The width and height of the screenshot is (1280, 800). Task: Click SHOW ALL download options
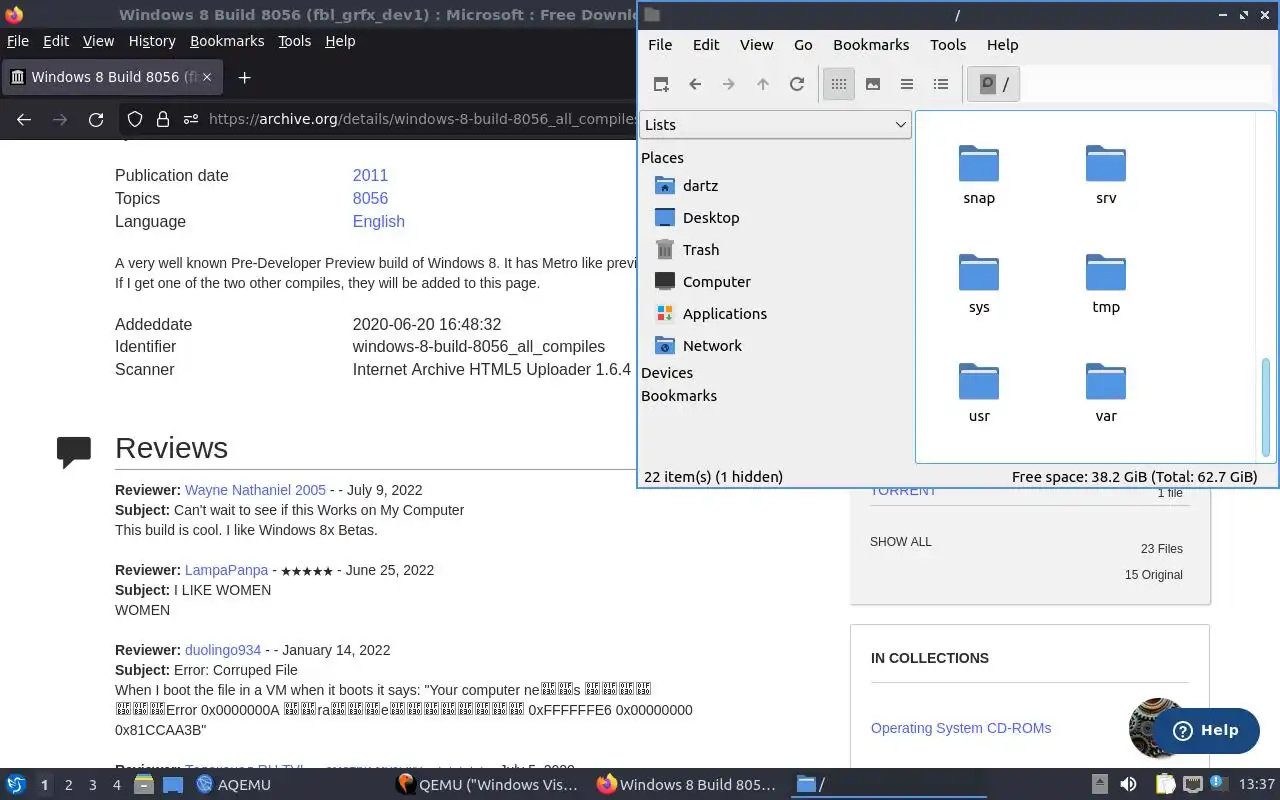[x=900, y=542]
